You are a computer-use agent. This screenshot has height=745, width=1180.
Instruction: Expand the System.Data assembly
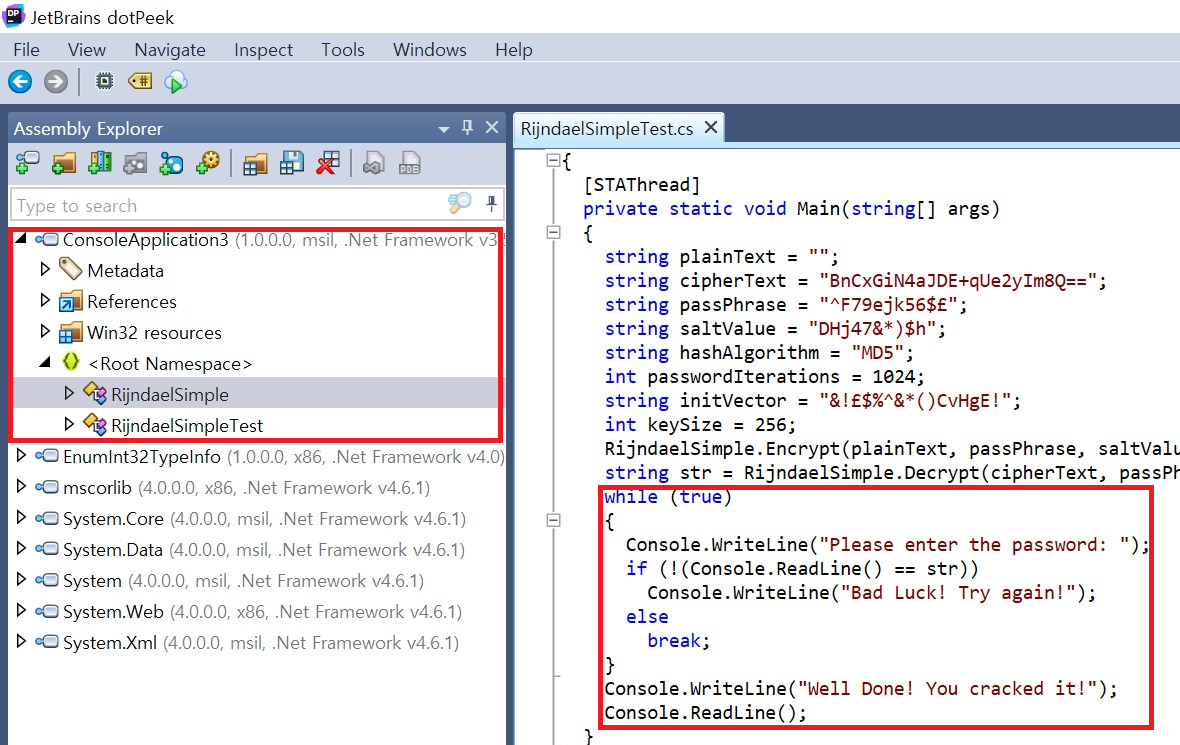21,549
